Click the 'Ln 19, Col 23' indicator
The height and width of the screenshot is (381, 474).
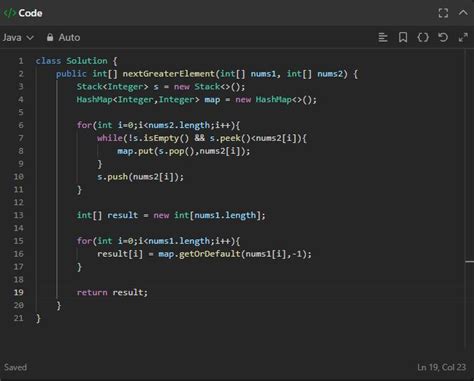(x=441, y=367)
